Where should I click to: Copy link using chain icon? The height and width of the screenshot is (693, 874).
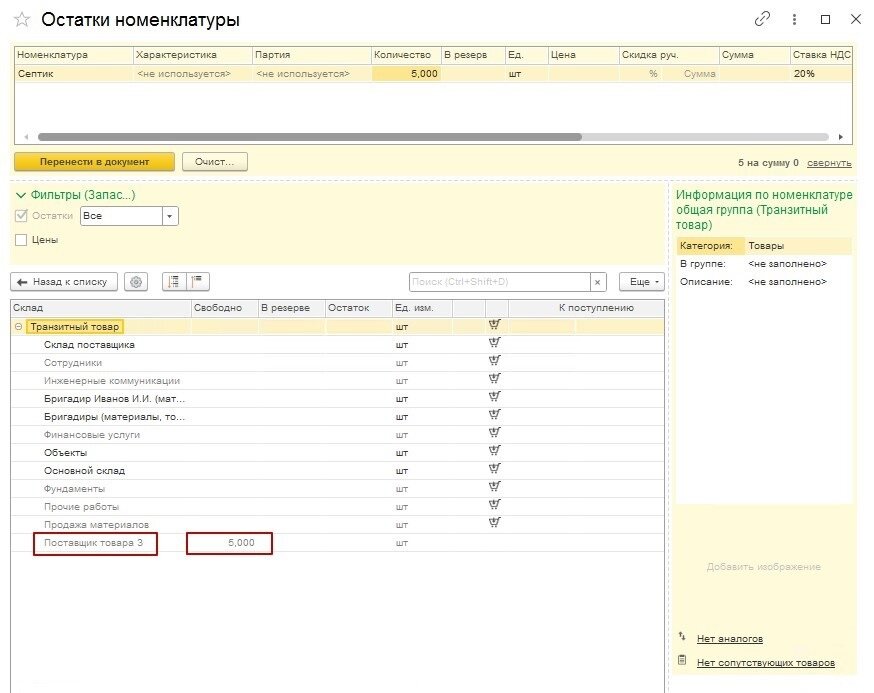762,19
